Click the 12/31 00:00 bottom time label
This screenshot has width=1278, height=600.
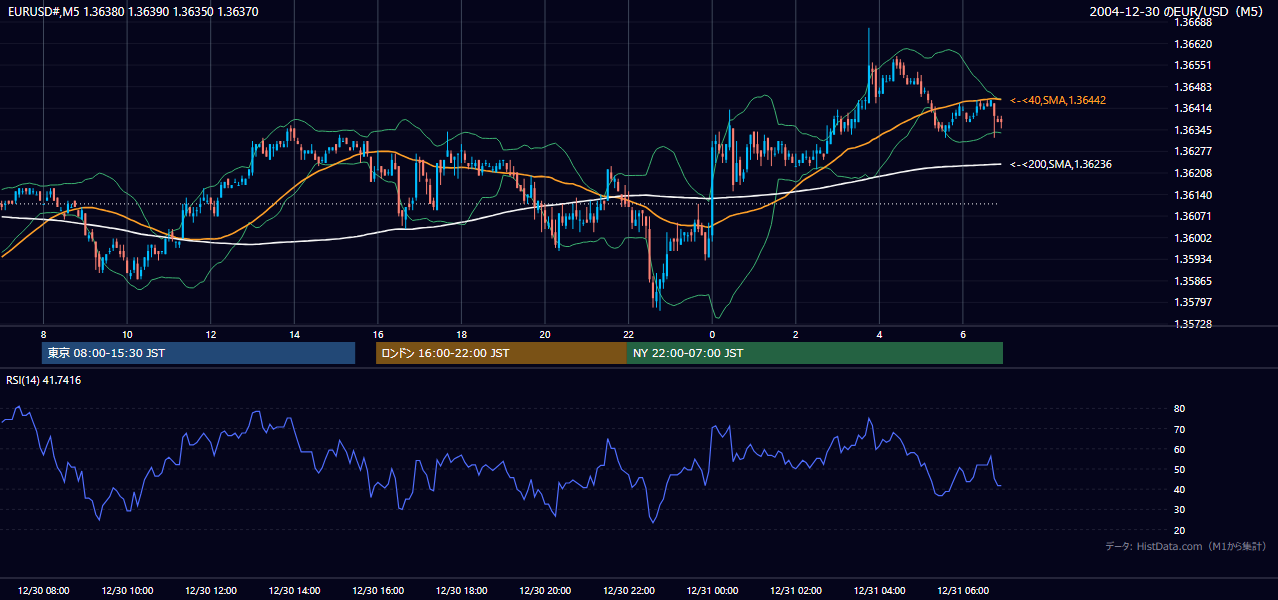[712, 591]
